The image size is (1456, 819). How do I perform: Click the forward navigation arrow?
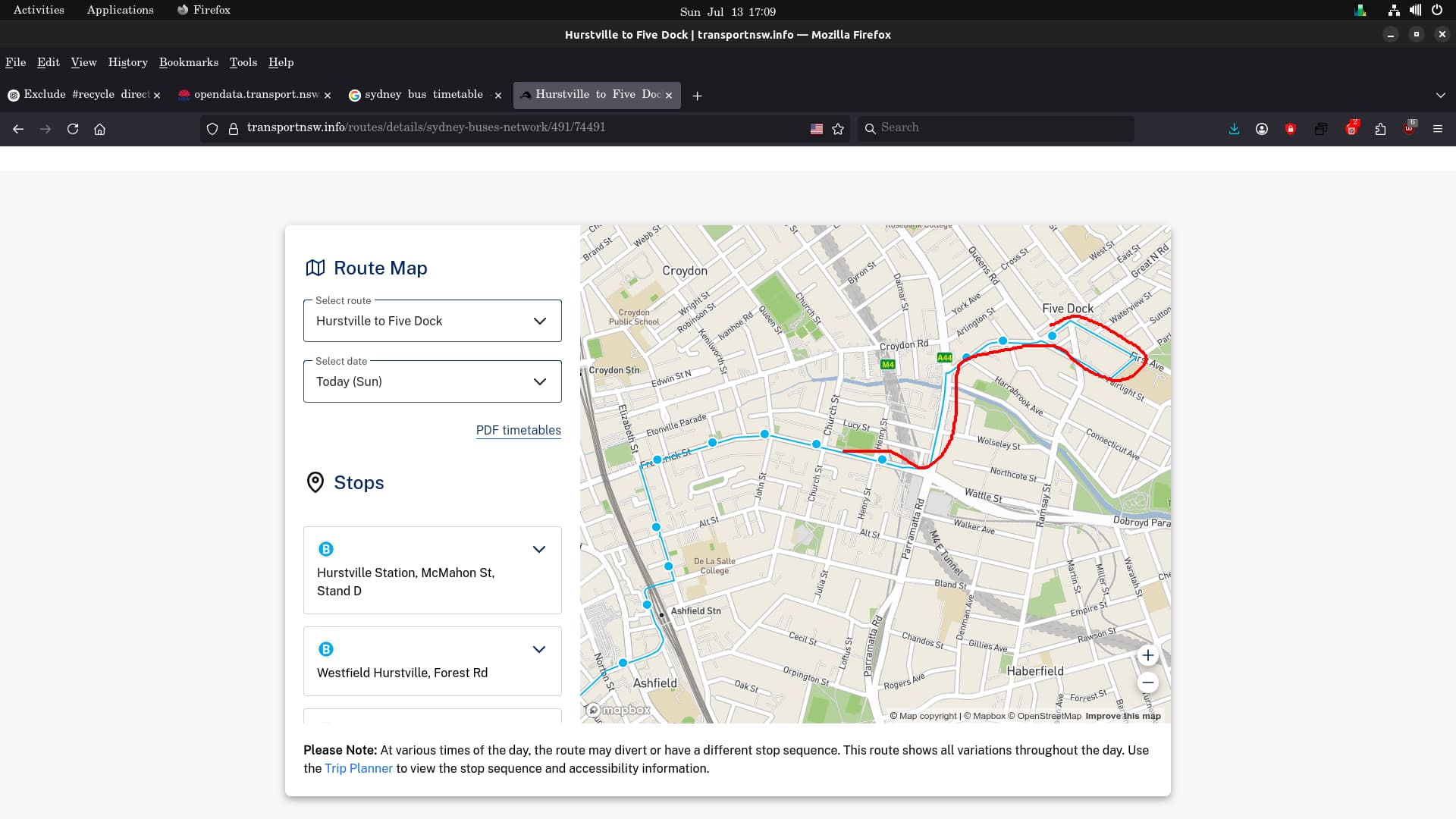click(x=45, y=129)
